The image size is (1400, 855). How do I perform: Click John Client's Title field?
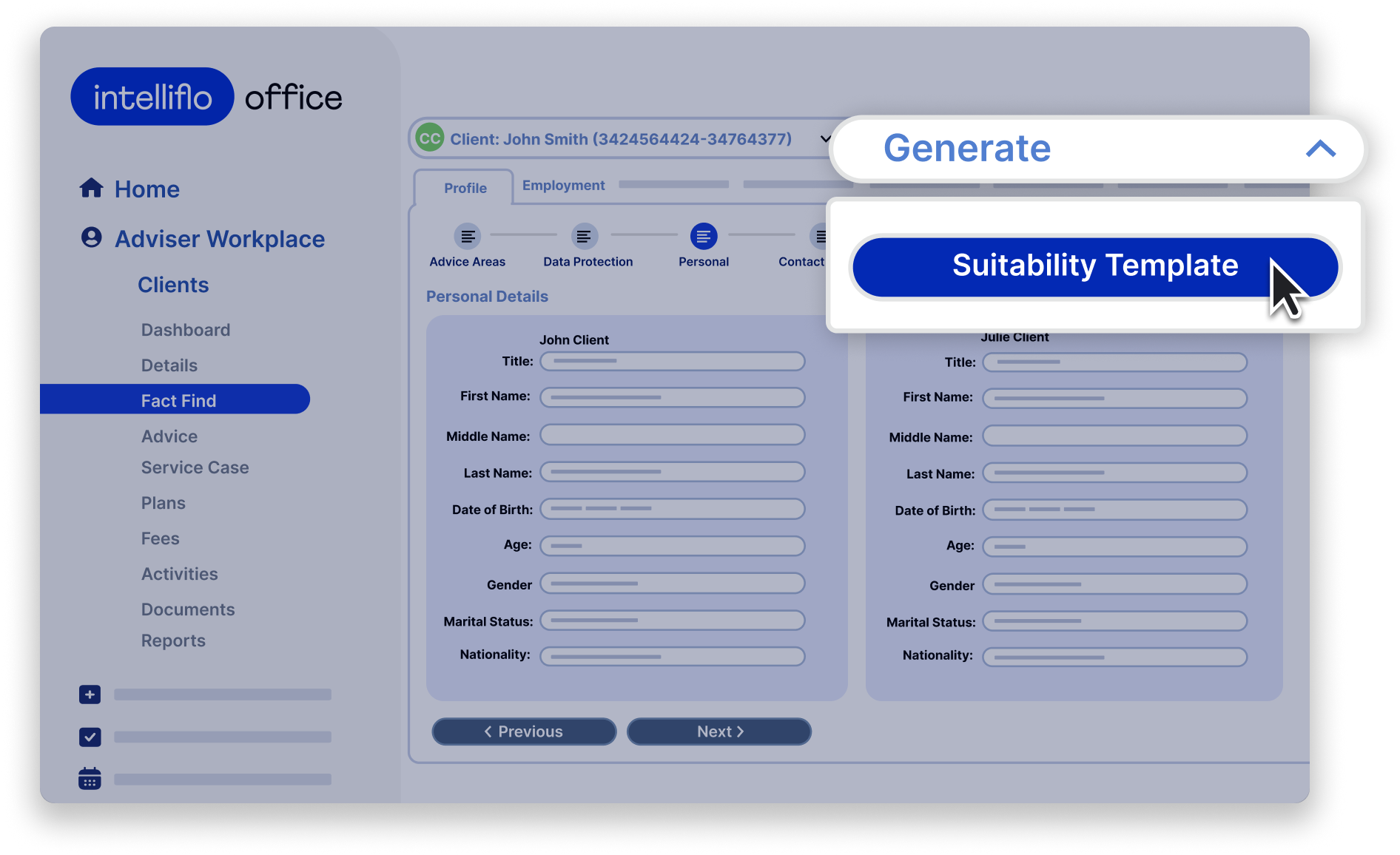[x=673, y=361]
